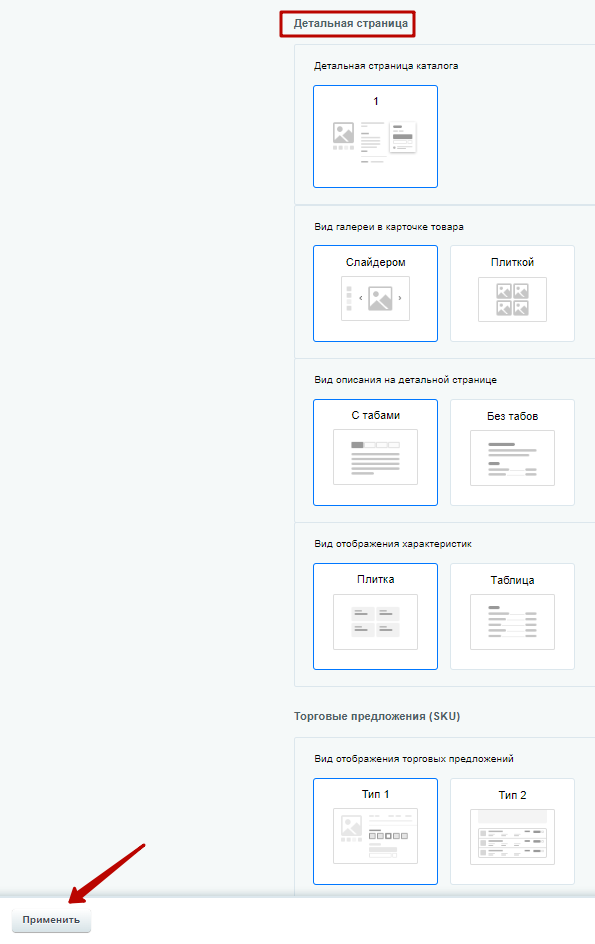Click the Вид отображения характеристик label

point(393,544)
